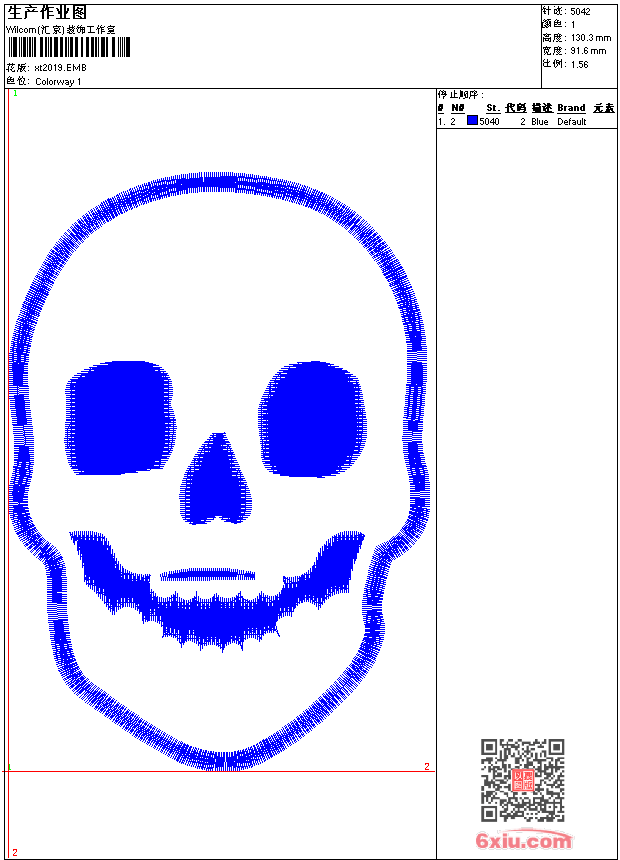Select the 'Blue' description cell
620x860 pixels.
pyautogui.click(x=539, y=122)
